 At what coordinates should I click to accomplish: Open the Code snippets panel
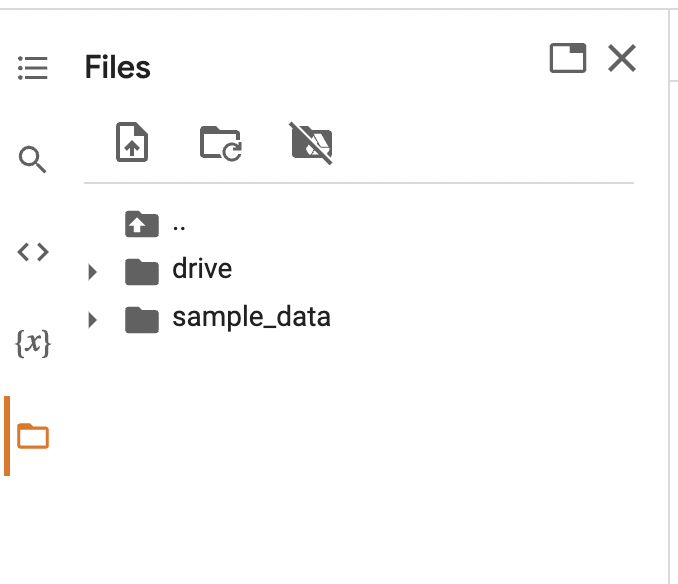point(33,252)
